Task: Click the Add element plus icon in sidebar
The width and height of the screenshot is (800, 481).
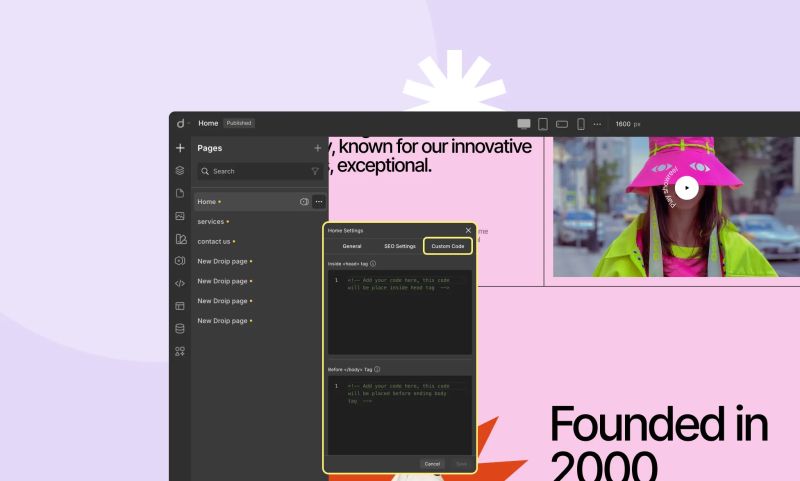Action: pyautogui.click(x=180, y=148)
